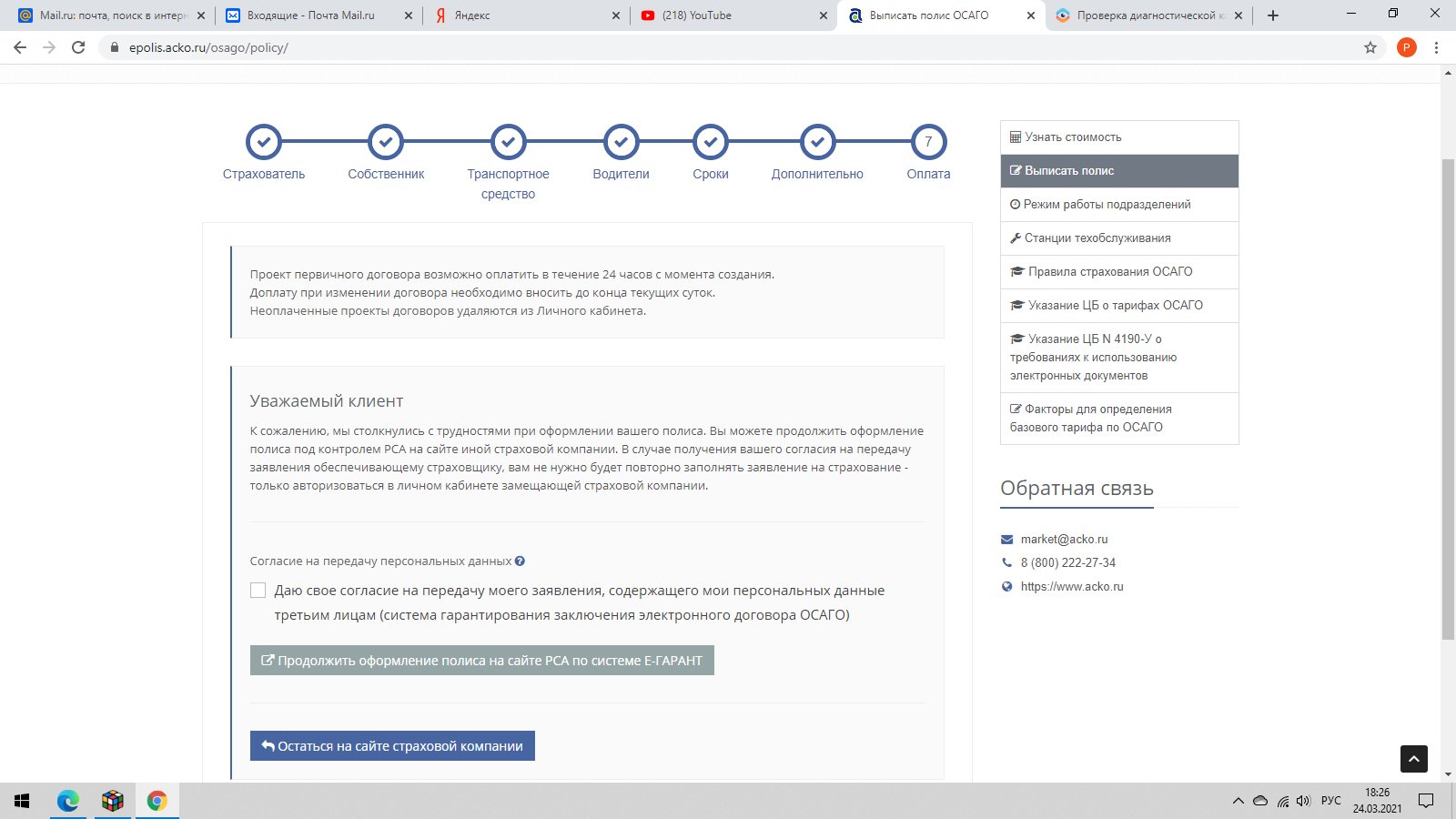
Task: Click Продолжить оформление на сайте РСА button
Action: (482, 661)
